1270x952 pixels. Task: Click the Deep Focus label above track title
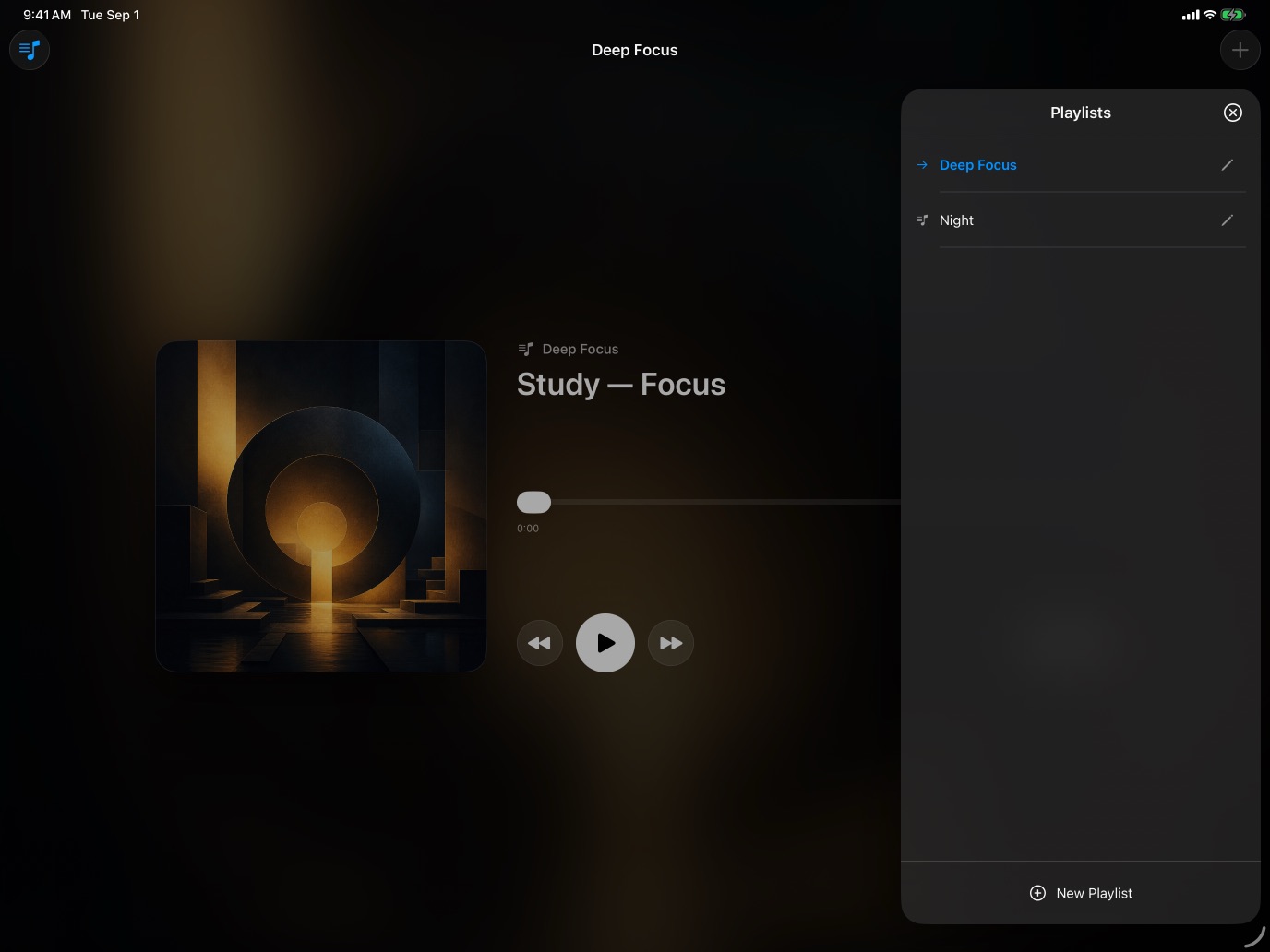(x=581, y=349)
